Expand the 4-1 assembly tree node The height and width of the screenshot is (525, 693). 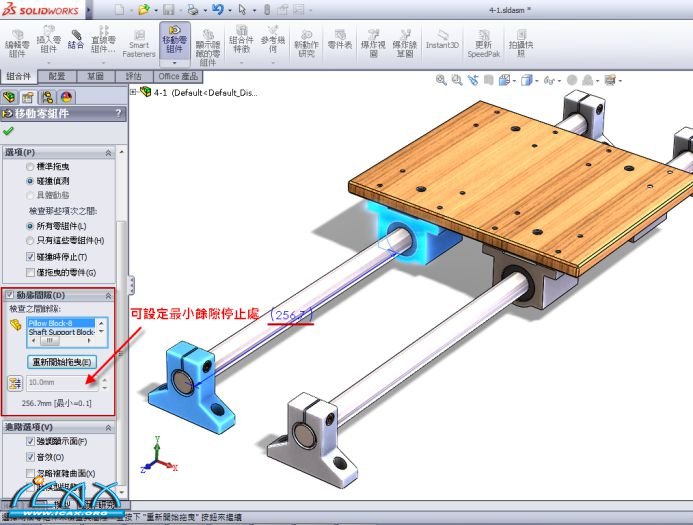coord(133,92)
